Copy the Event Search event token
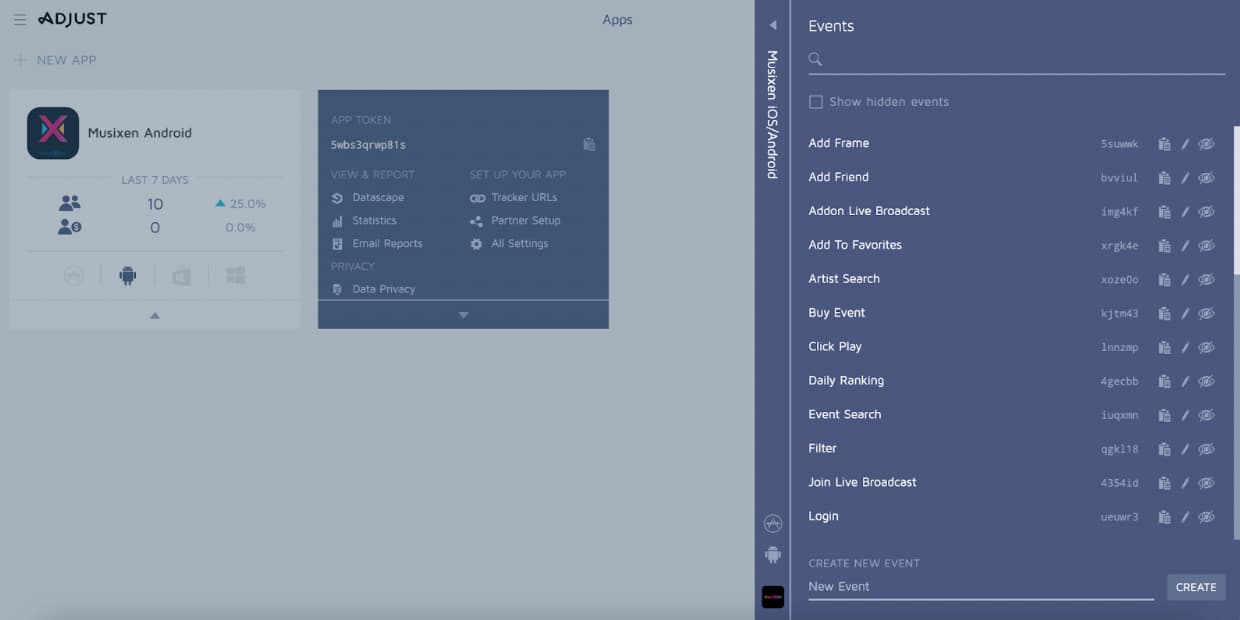The height and width of the screenshot is (620, 1240). tap(1164, 416)
